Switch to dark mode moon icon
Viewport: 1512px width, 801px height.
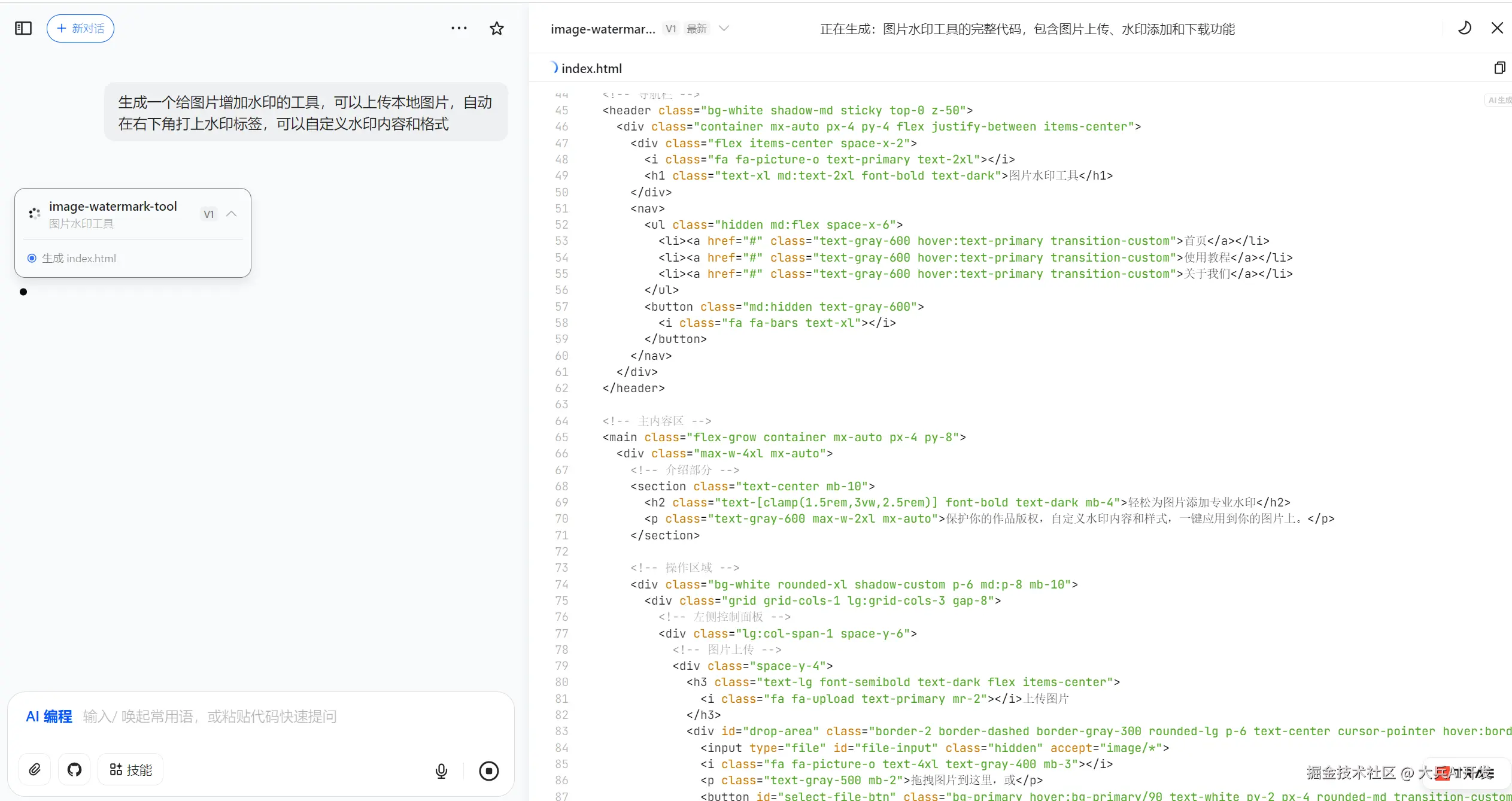[x=1464, y=28]
